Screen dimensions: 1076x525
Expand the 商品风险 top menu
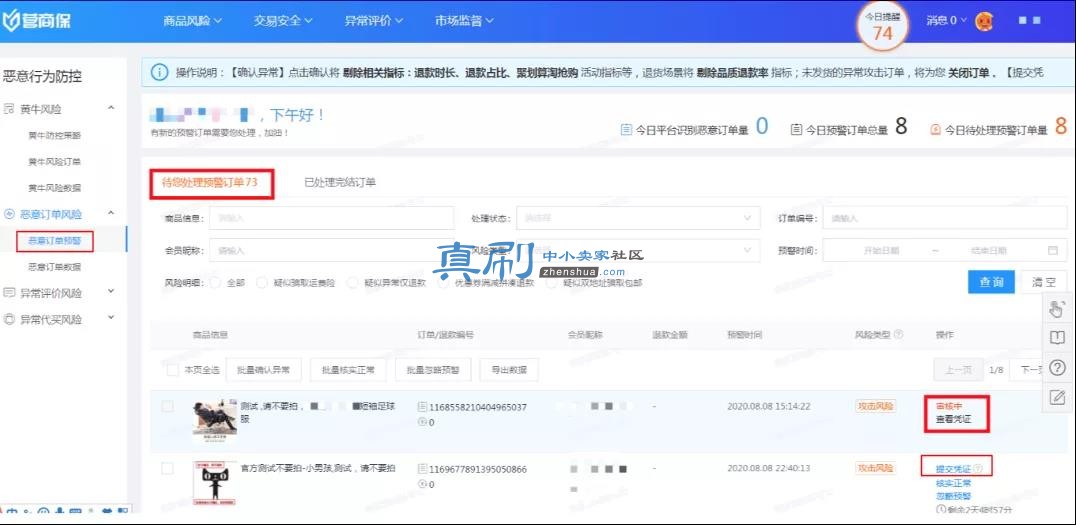tap(193, 21)
